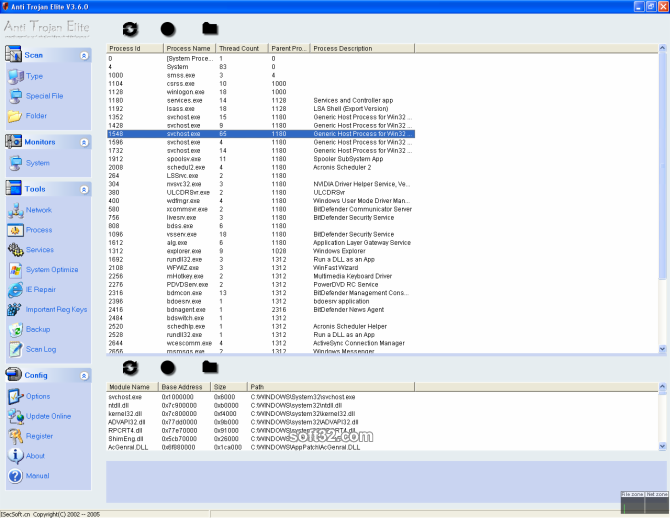This screenshot has width=670, height=518.
Task: Click the refresh icon above process list
Action: point(130,29)
